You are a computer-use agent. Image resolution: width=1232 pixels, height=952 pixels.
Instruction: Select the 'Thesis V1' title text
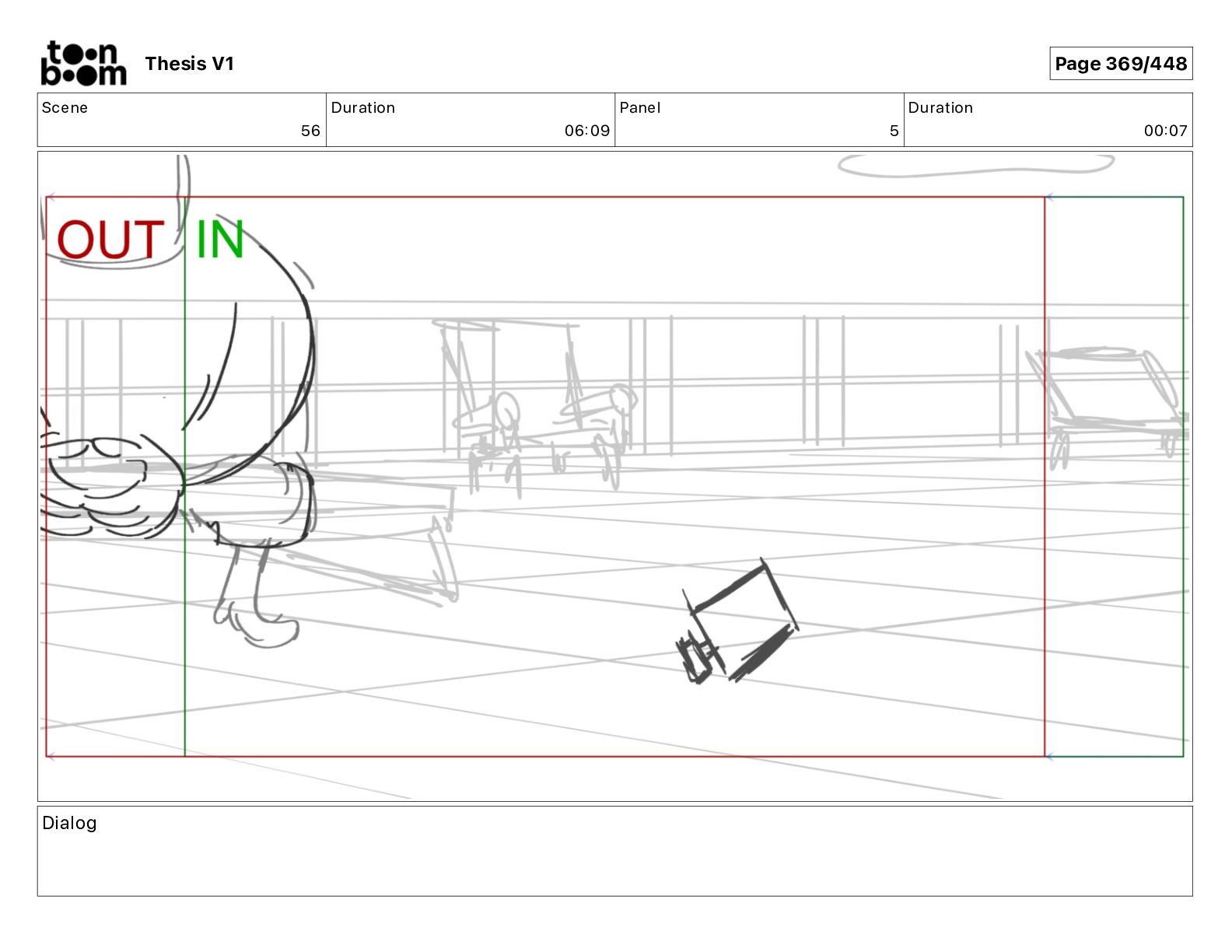point(189,64)
